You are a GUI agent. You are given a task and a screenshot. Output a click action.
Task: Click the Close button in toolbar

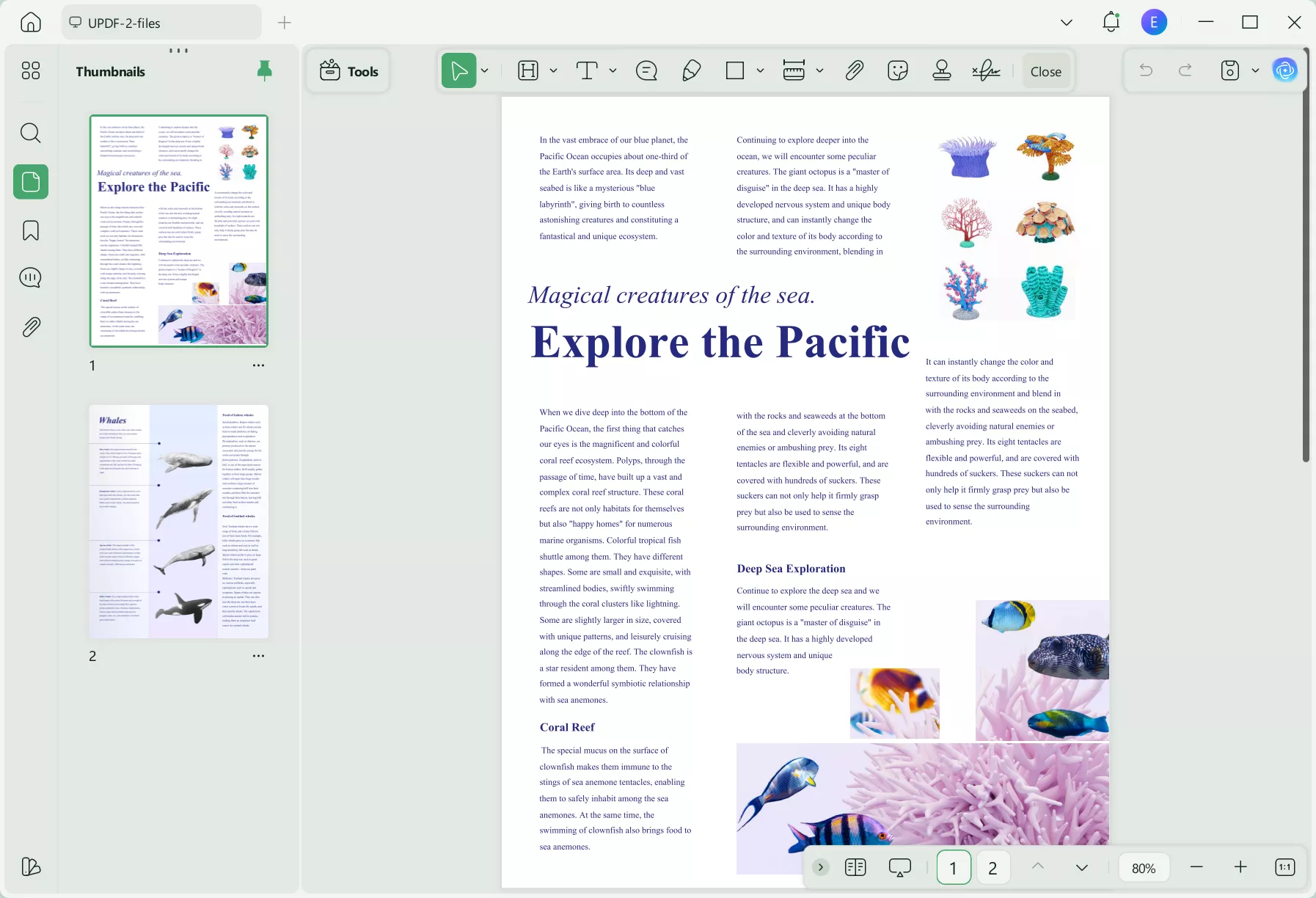click(x=1045, y=71)
